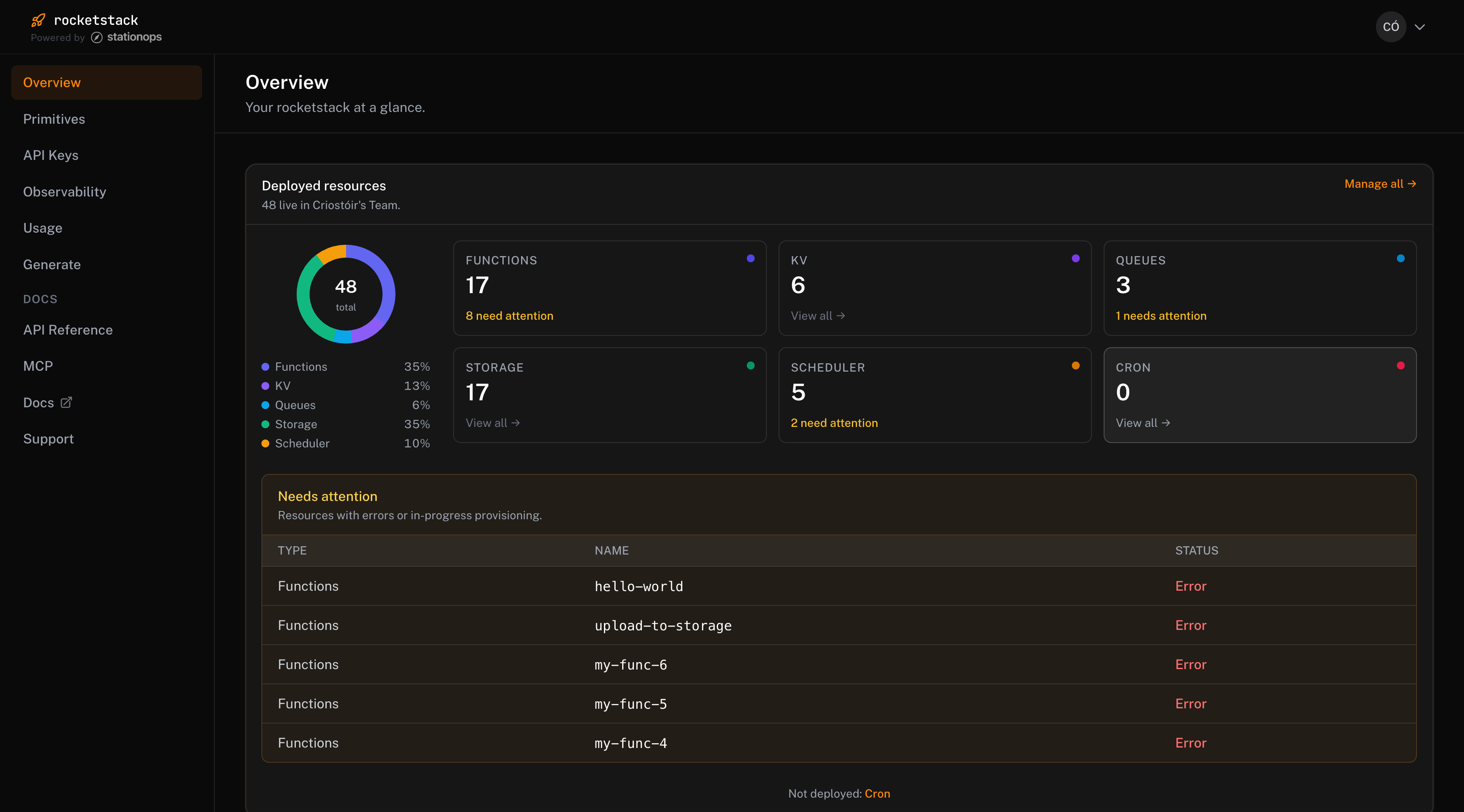Click the Cron link under Not deployed
This screenshot has height=812, width=1464.
tap(877, 793)
